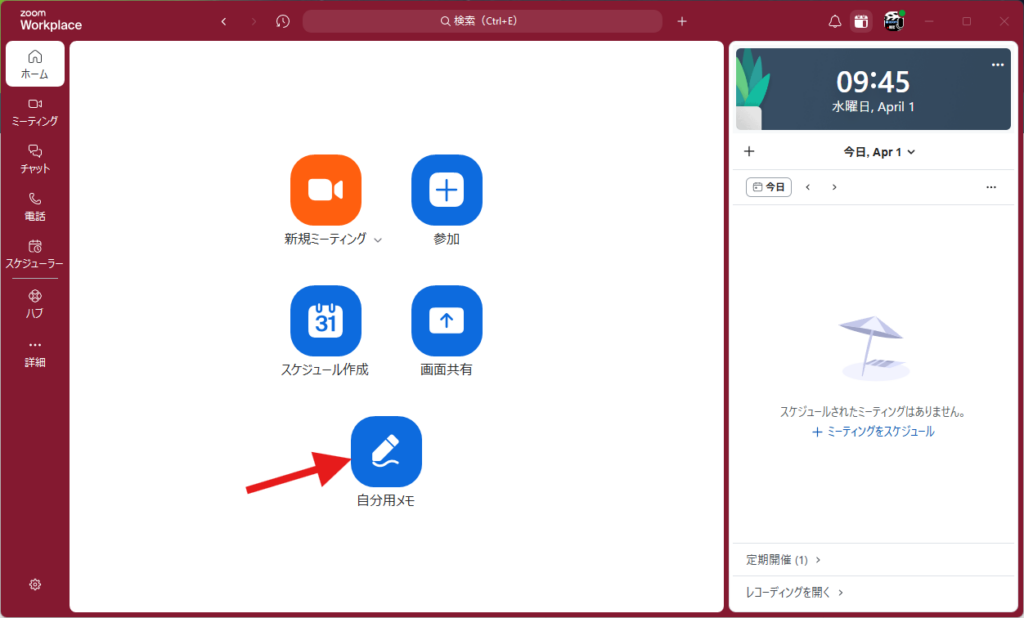Click the profile avatar in title bar
1024x618 pixels.
click(893, 21)
